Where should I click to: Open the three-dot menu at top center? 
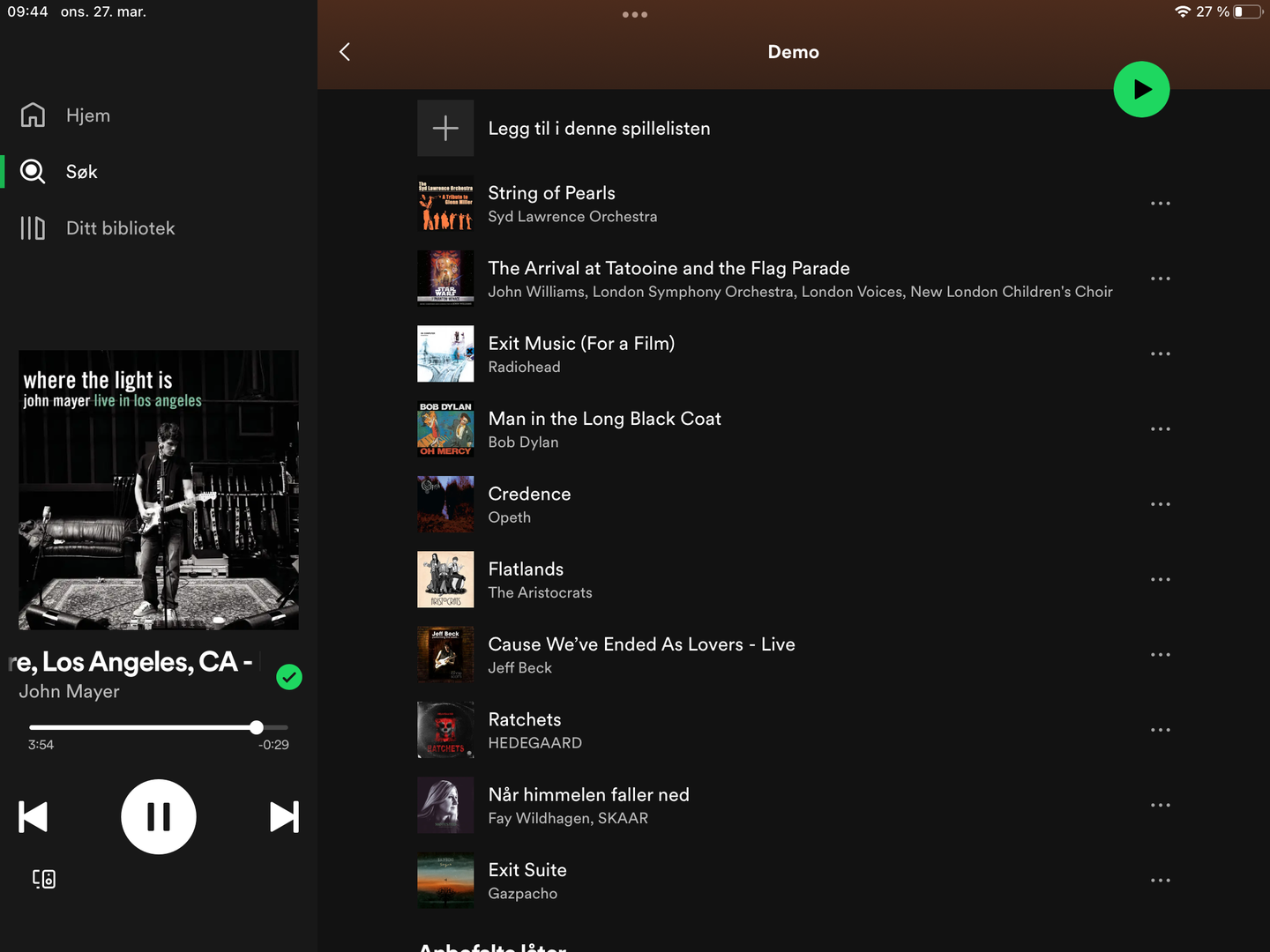point(635,15)
